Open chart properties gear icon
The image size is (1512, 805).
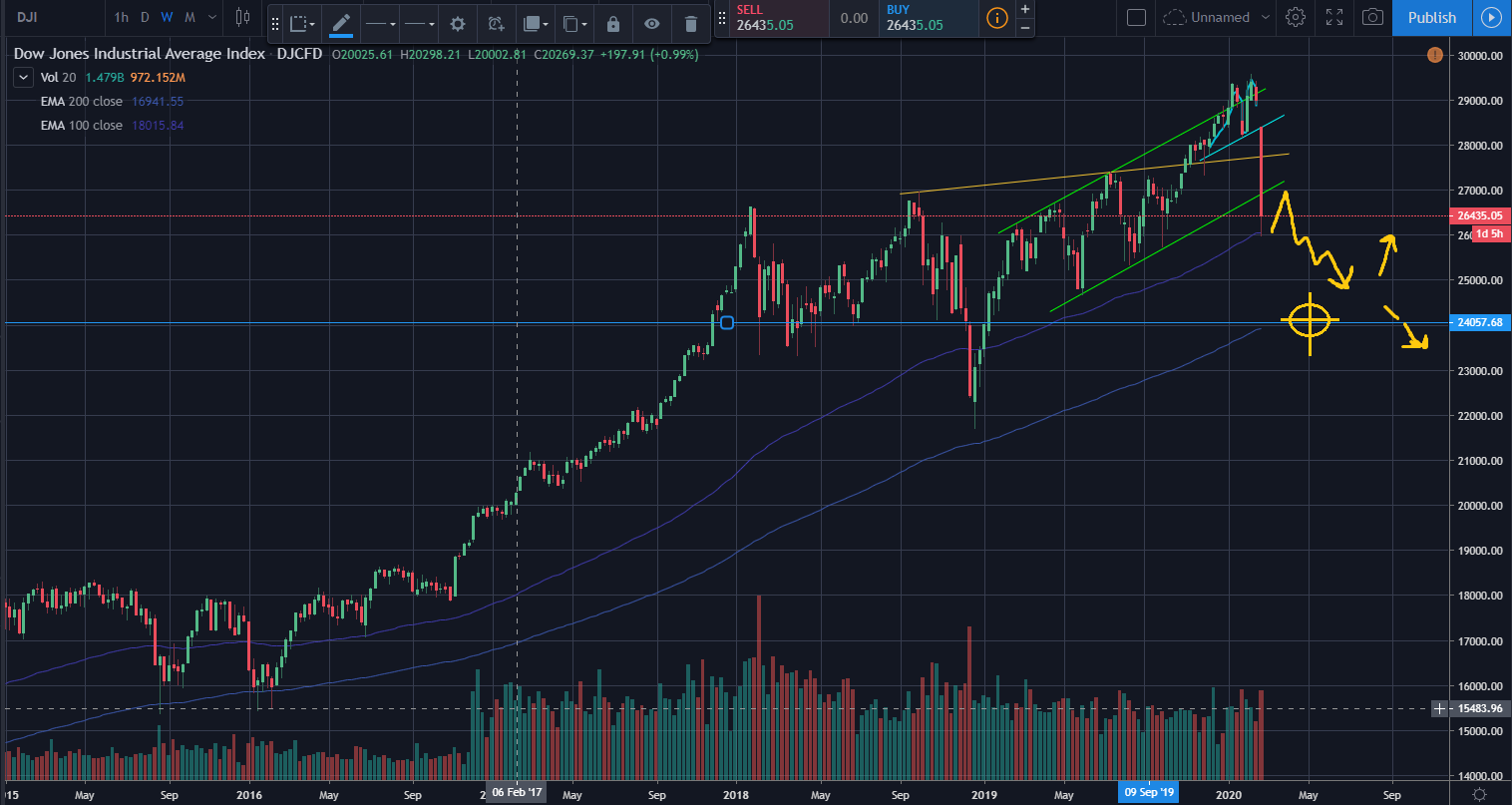1296,17
